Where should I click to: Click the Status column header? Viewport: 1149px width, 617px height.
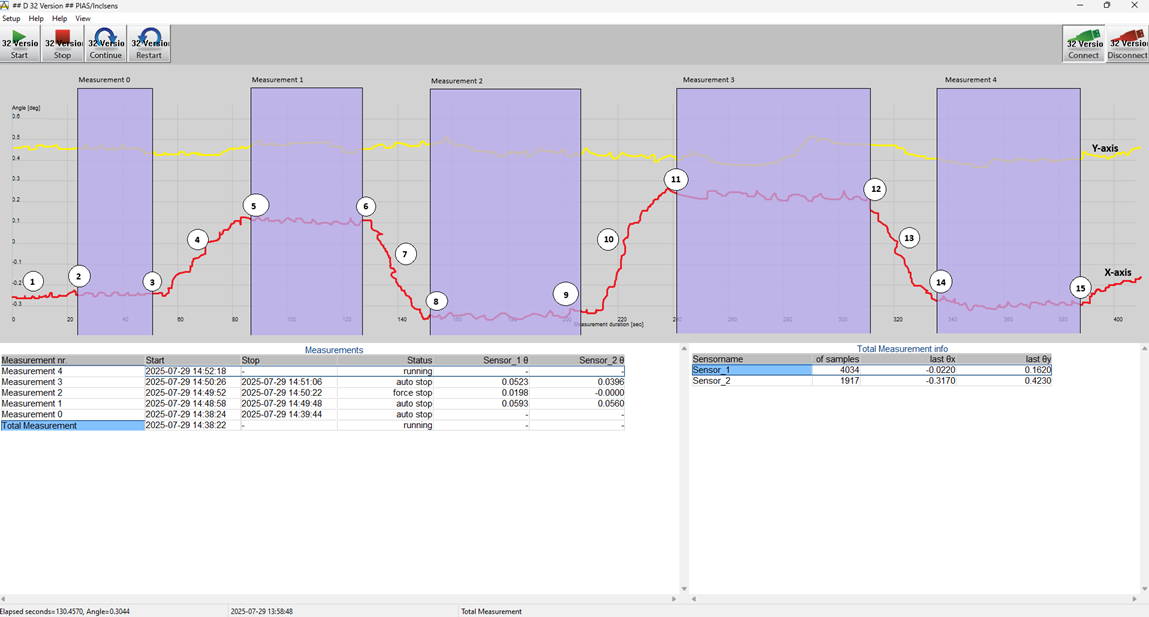pos(419,360)
